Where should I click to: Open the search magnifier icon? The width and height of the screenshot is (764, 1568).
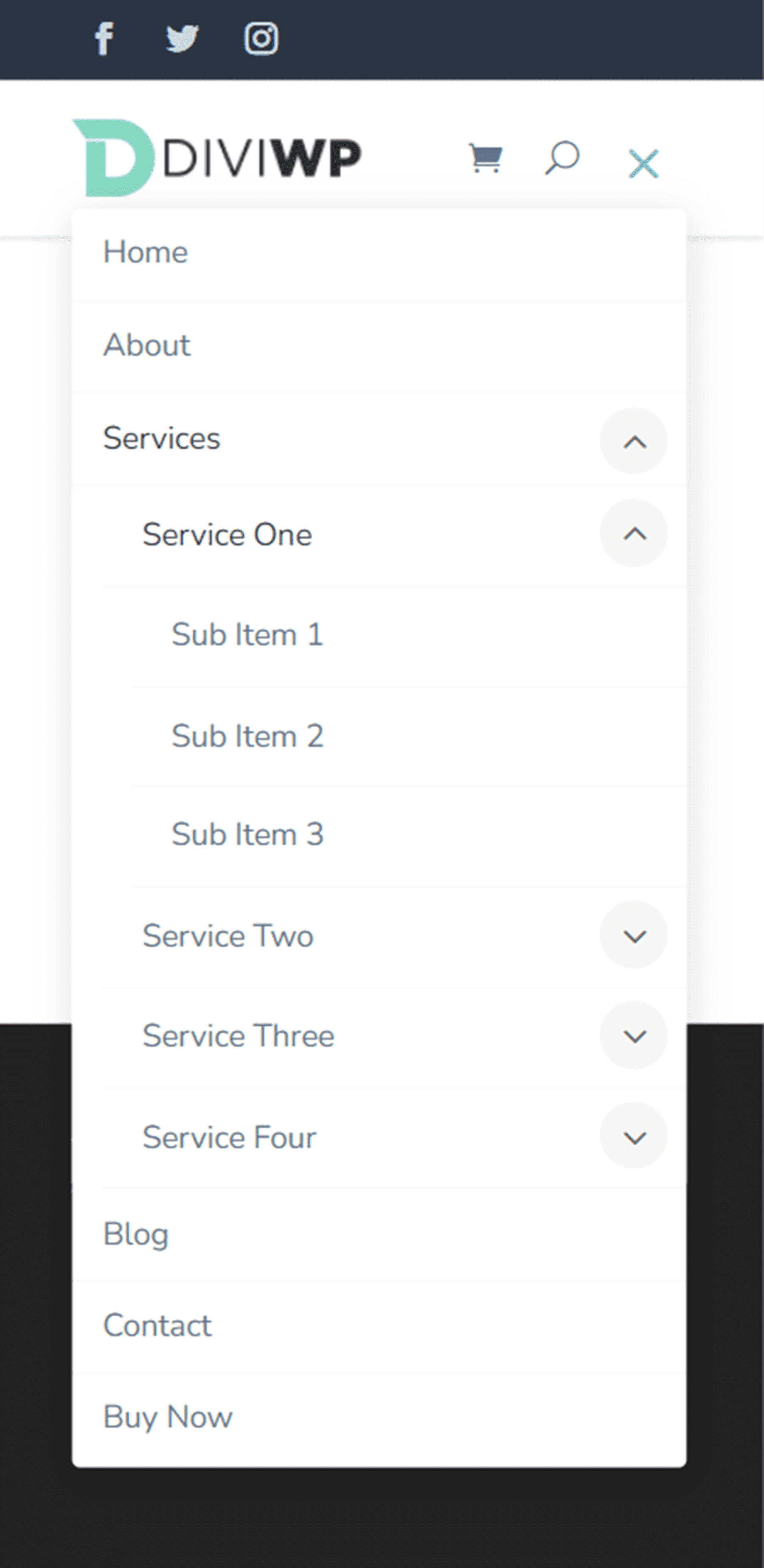561,158
